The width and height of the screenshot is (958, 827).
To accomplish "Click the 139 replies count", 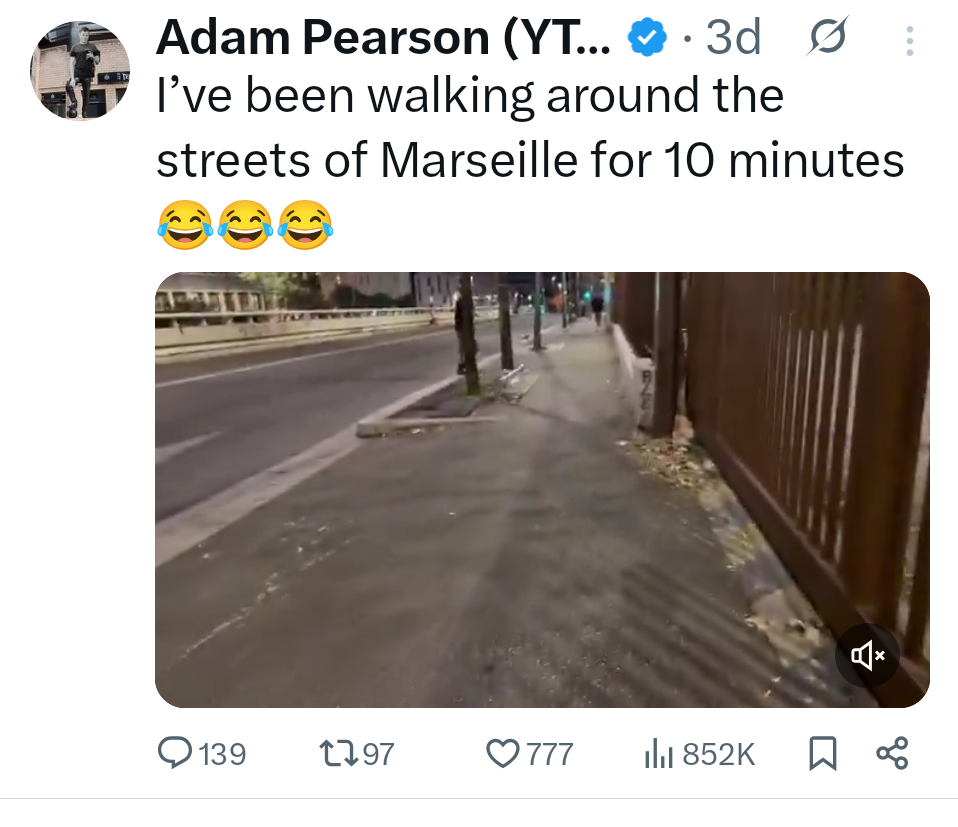I will click(x=222, y=754).
